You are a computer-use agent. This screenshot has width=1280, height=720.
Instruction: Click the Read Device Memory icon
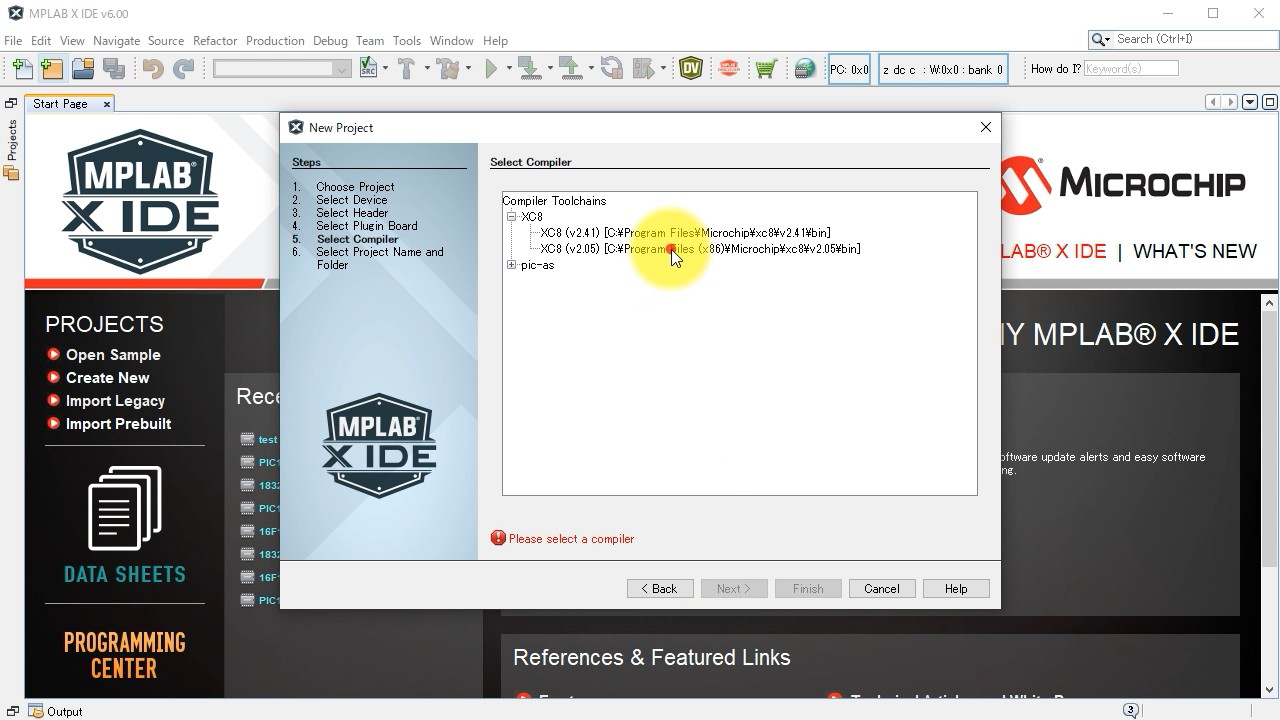[x=570, y=69]
